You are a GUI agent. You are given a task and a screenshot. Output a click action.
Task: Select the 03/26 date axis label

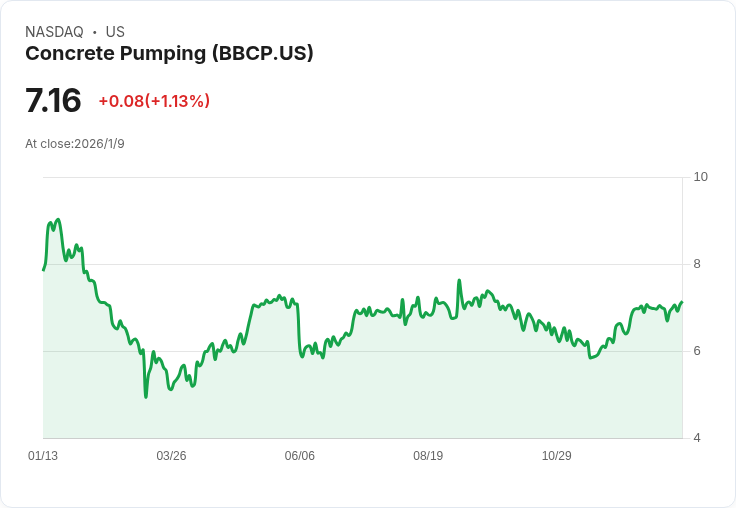pos(171,456)
